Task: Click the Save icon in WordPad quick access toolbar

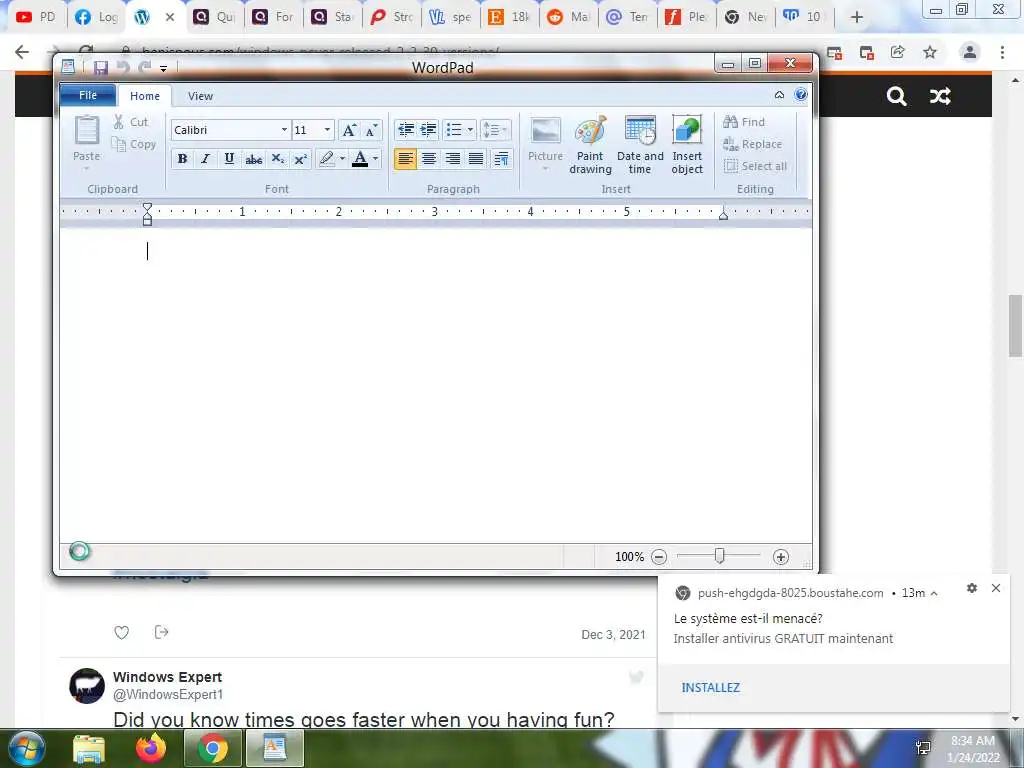Action: [x=101, y=67]
